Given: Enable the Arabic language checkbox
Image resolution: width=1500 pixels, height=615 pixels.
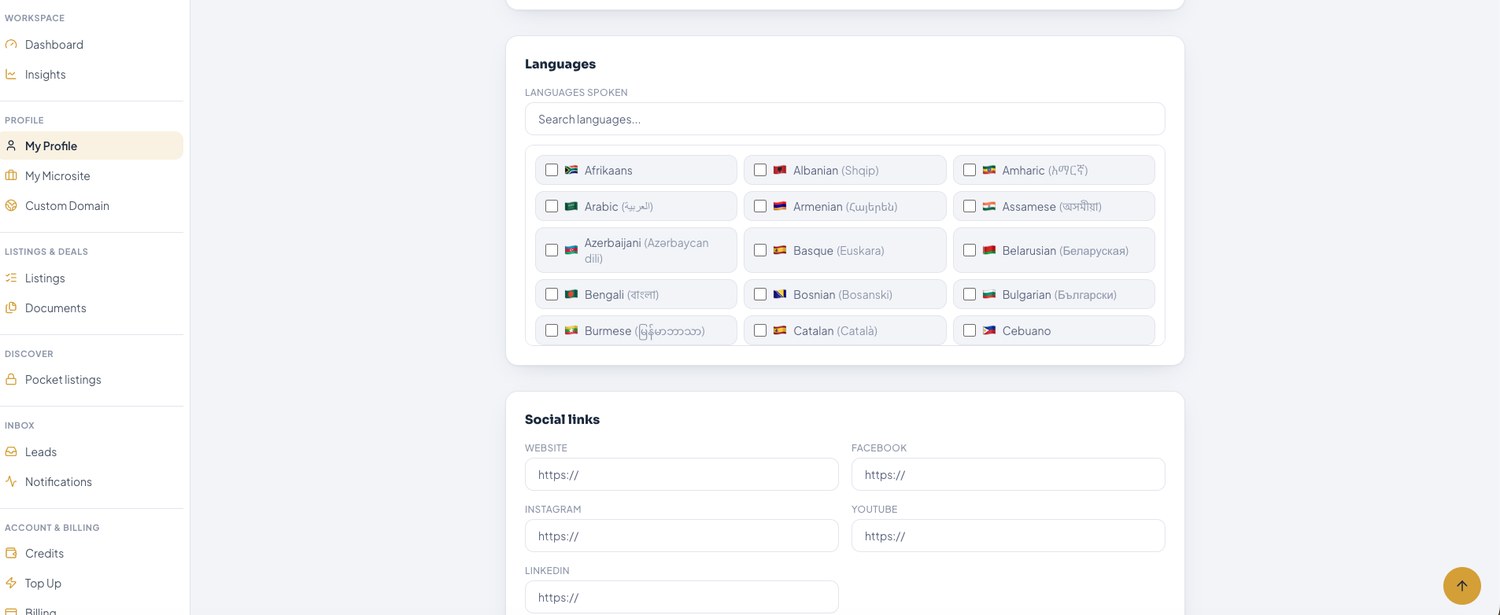Looking at the screenshot, I should coord(551,206).
